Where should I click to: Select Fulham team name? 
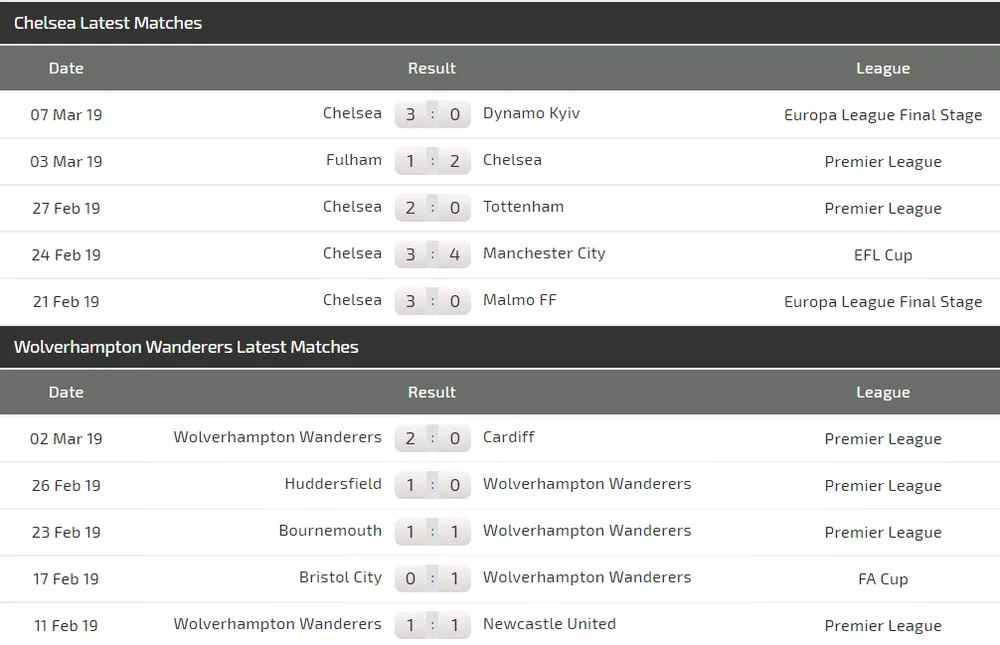point(354,160)
